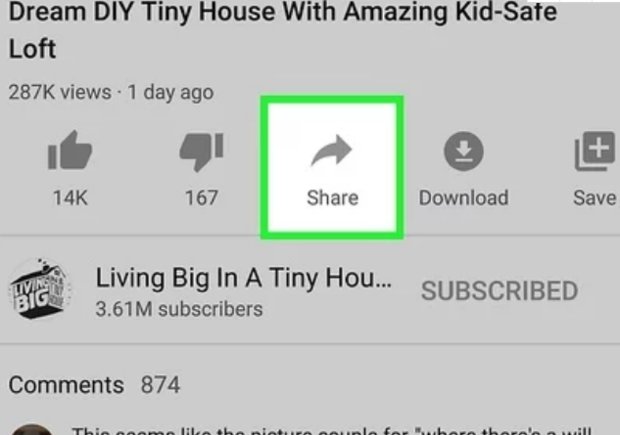Tap the thumbs down dislike icon
Viewport: 620px width, 435px height.
(x=202, y=152)
